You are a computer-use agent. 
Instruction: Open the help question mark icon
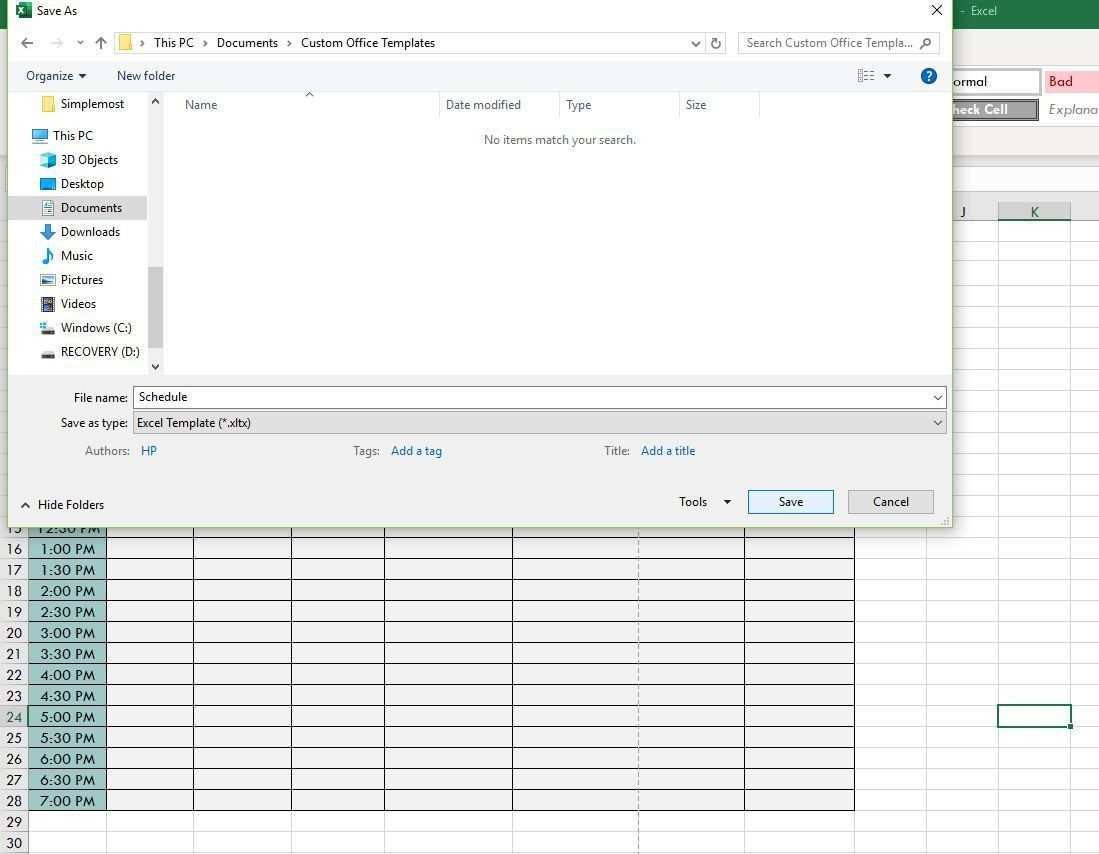928,76
